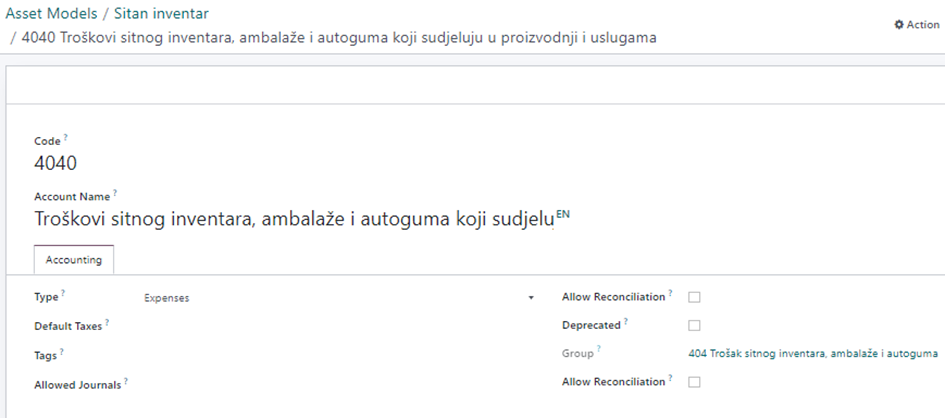Click the EN translate icon on Account Name

[562, 213]
